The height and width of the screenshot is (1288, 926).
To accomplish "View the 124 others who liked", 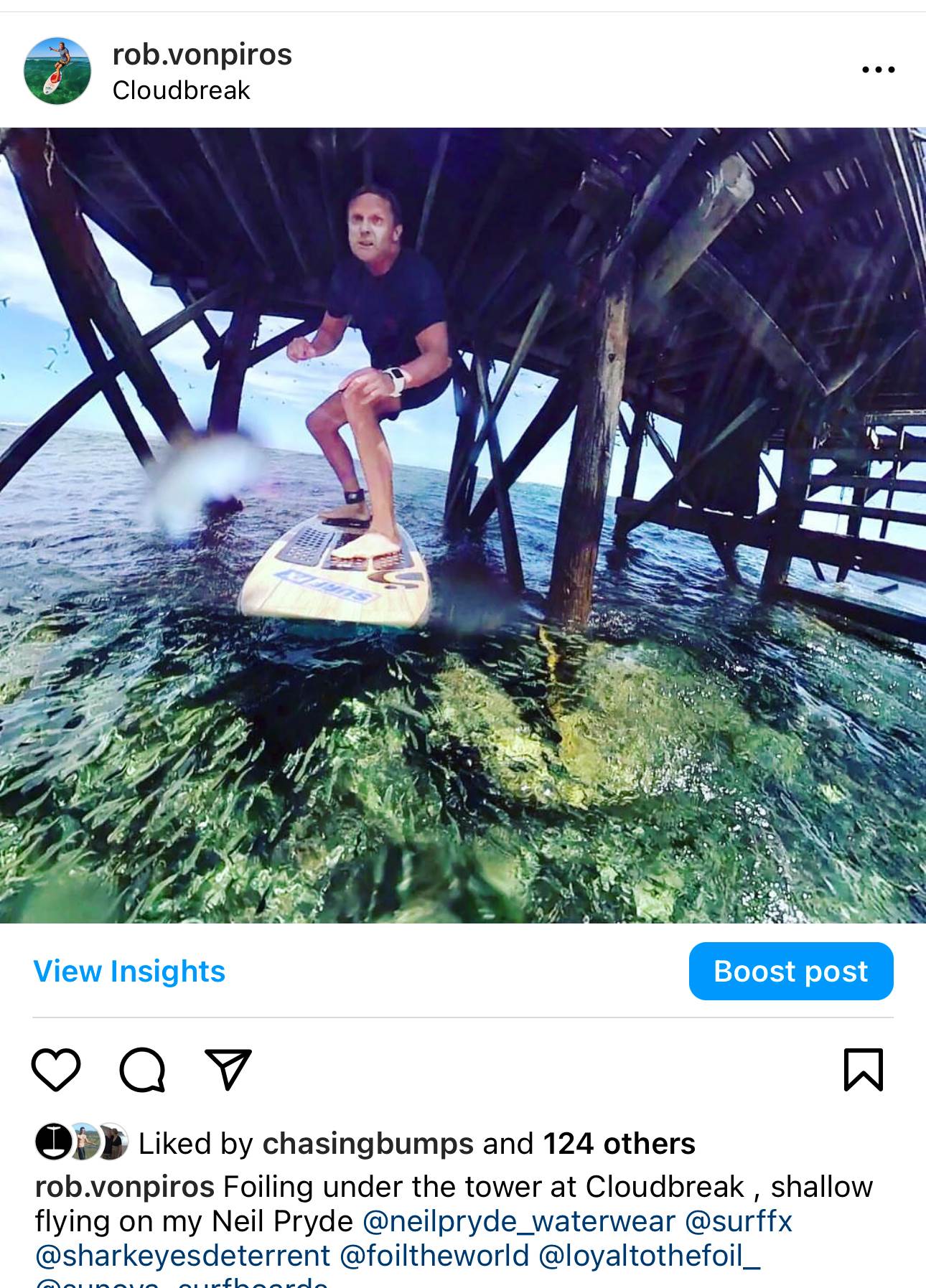I will point(619,1143).
